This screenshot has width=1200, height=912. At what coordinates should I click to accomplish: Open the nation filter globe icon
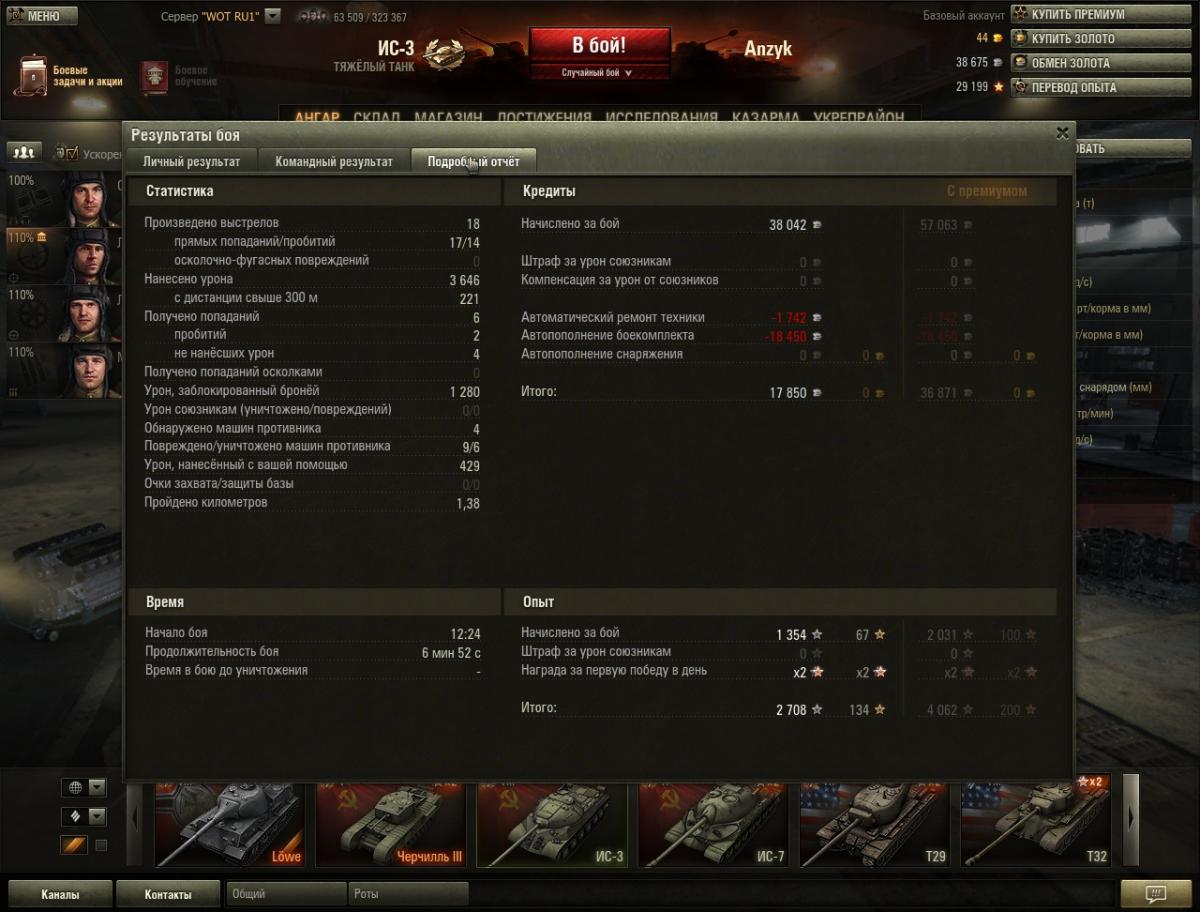[x=74, y=788]
